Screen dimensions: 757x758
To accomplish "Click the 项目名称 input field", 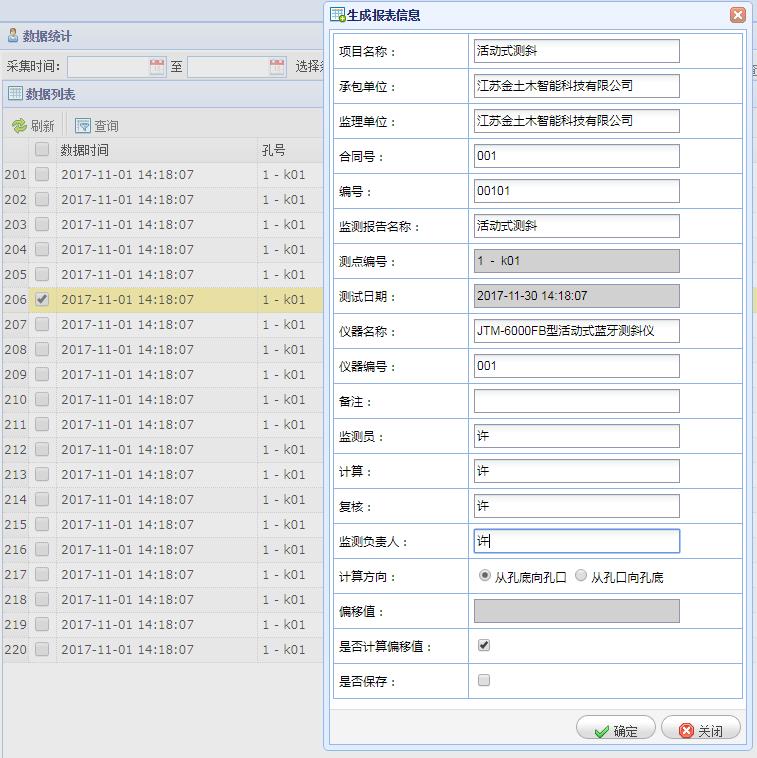I will [x=576, y=51].
